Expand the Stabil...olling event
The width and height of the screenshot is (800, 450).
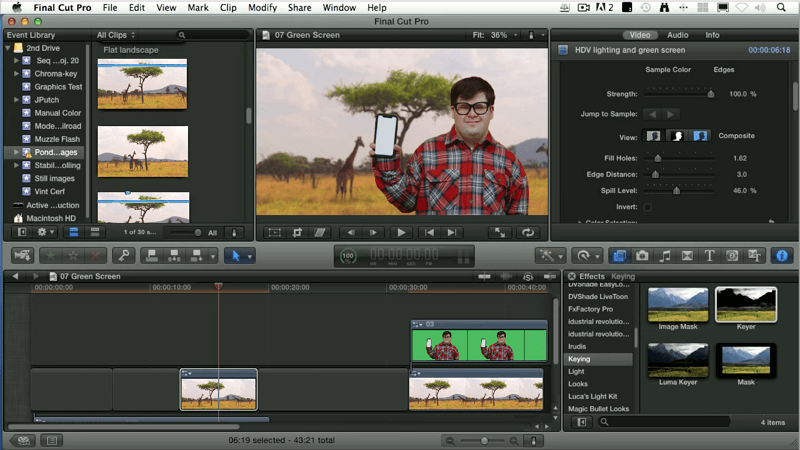(16, 165)
